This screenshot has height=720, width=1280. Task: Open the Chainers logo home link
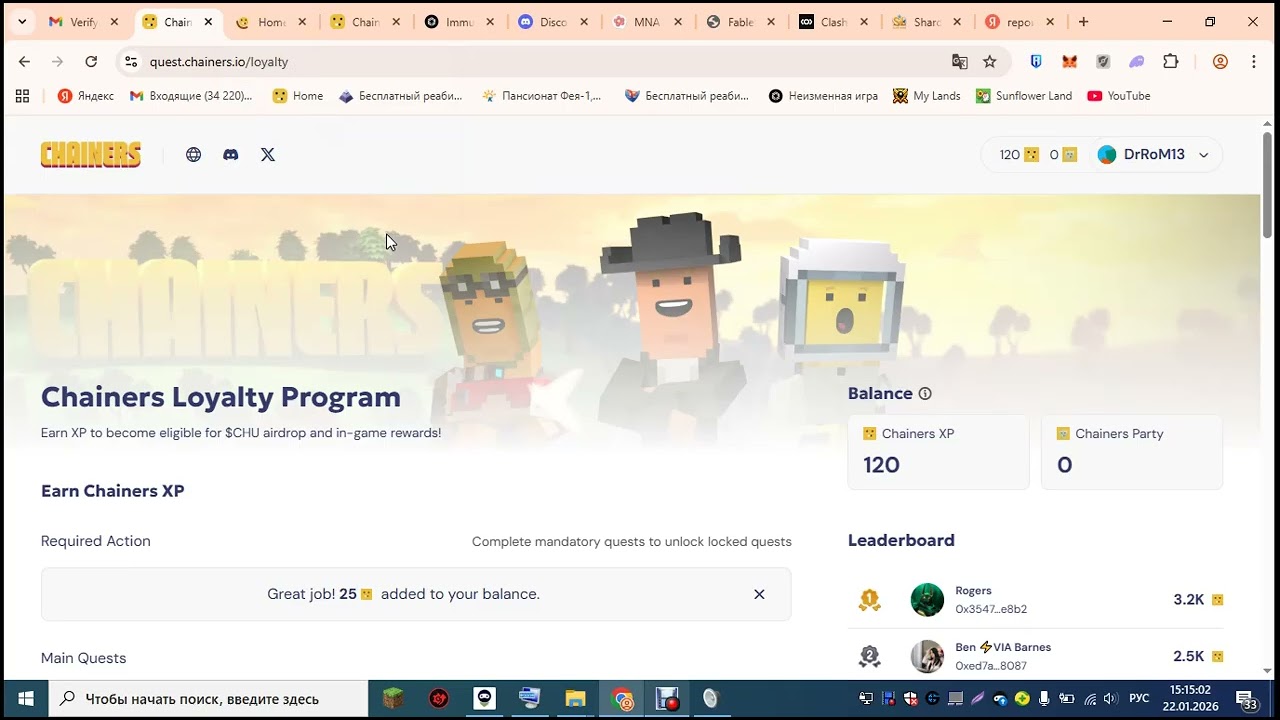click(91, 155)
